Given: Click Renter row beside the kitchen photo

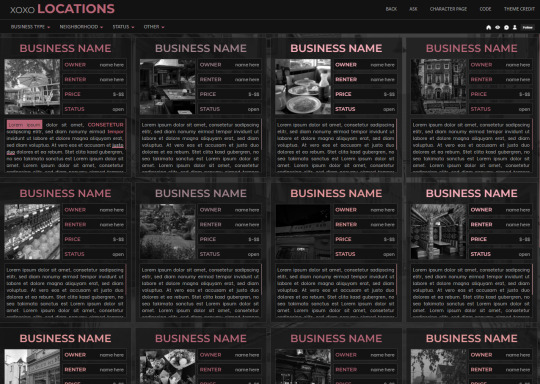Looking at the screenshot, I should coord(230,80).
